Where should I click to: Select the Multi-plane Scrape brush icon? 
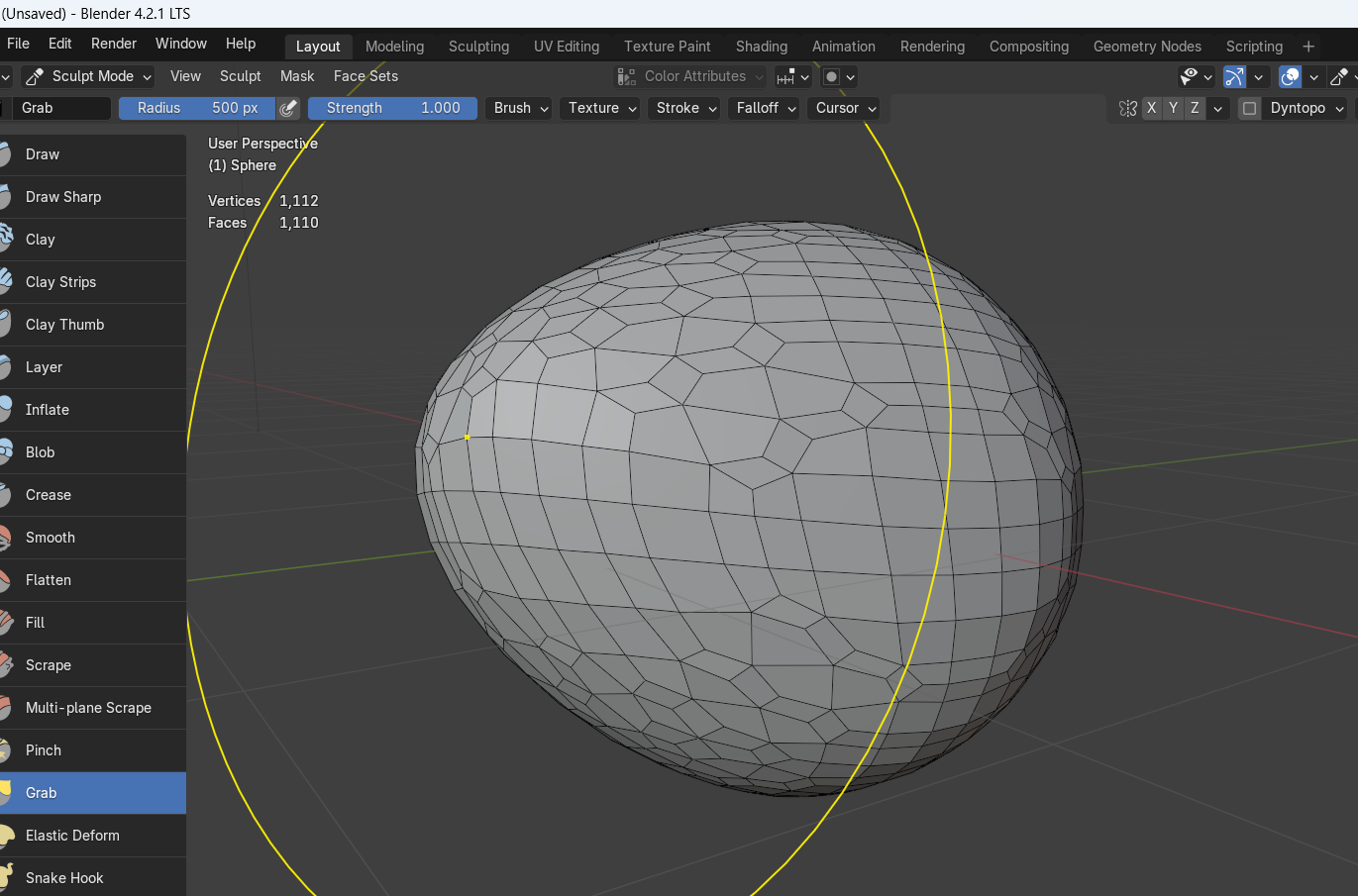[5, 708]
